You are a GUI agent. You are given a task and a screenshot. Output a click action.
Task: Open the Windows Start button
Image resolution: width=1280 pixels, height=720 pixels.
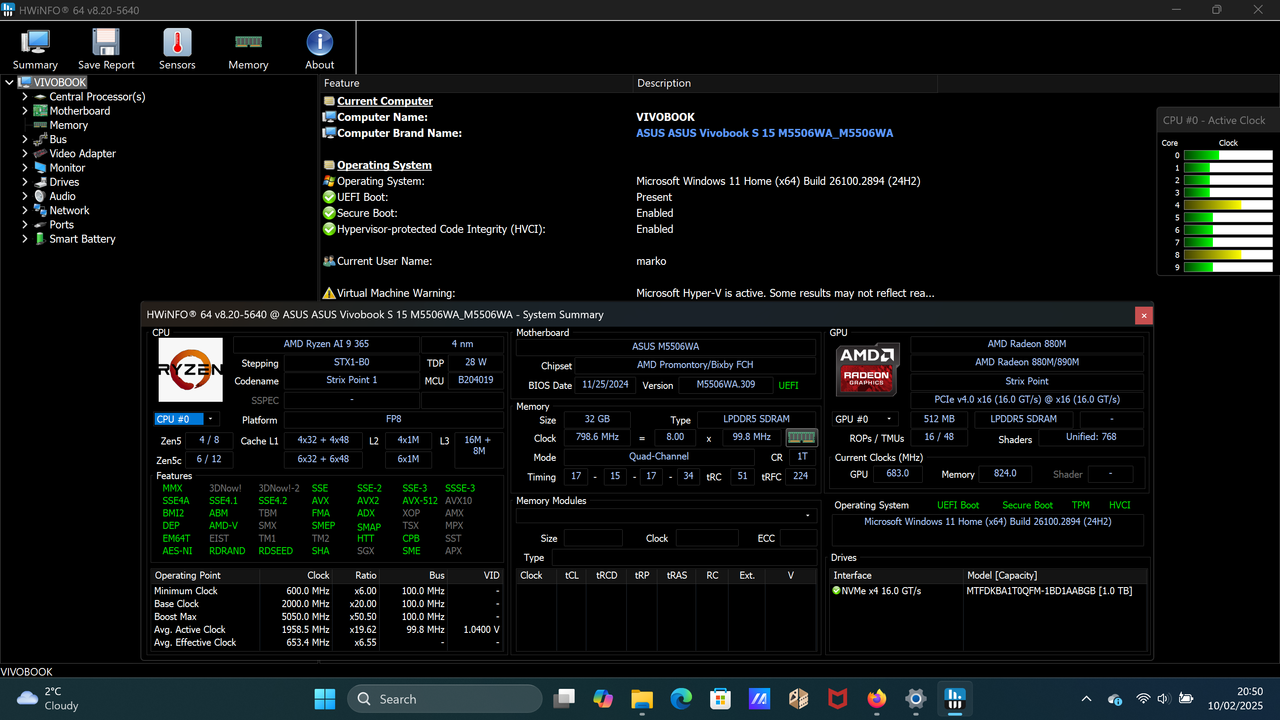pyautogui.click(x=326, y=698)
